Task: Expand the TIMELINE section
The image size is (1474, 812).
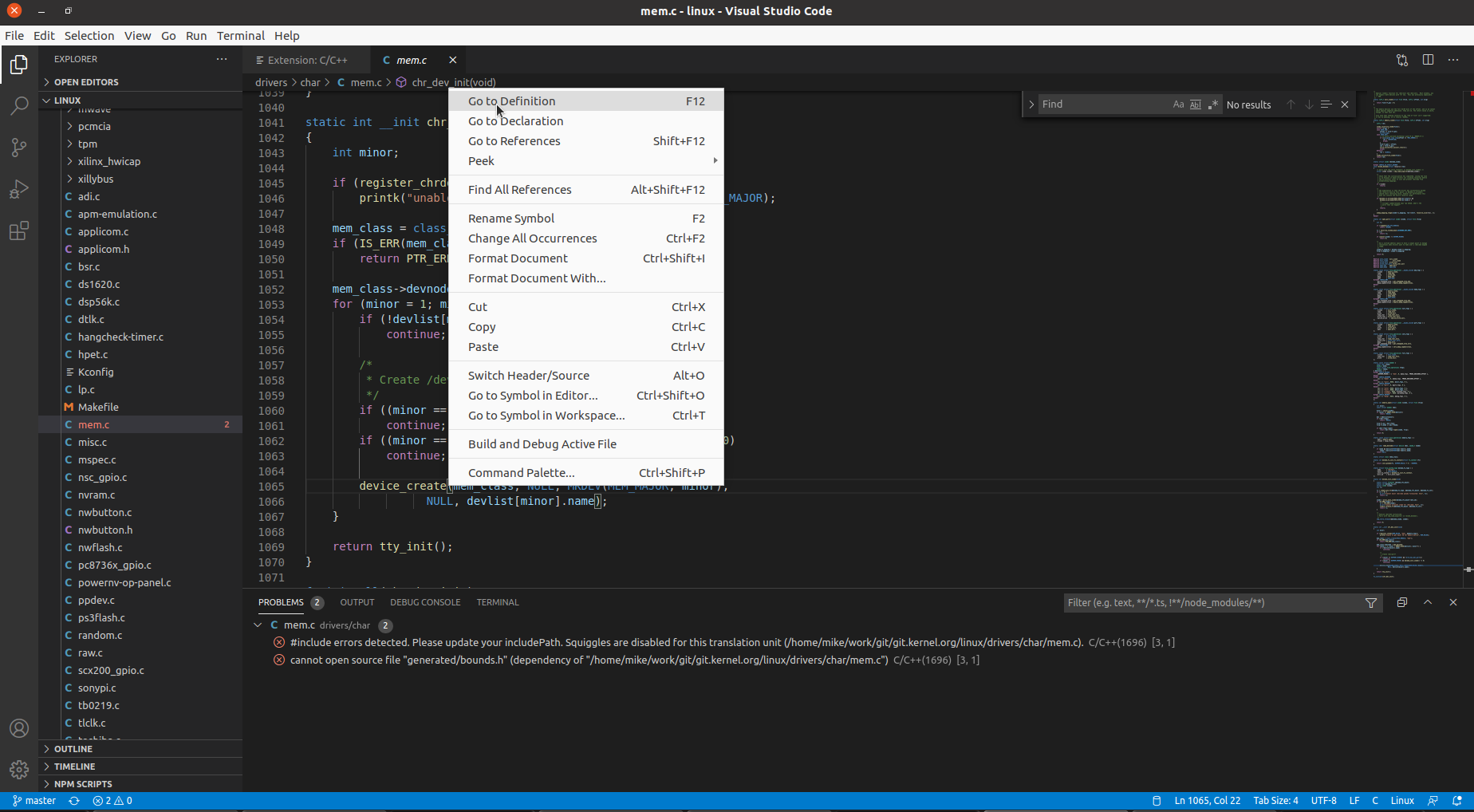Action: pos(73,766)
